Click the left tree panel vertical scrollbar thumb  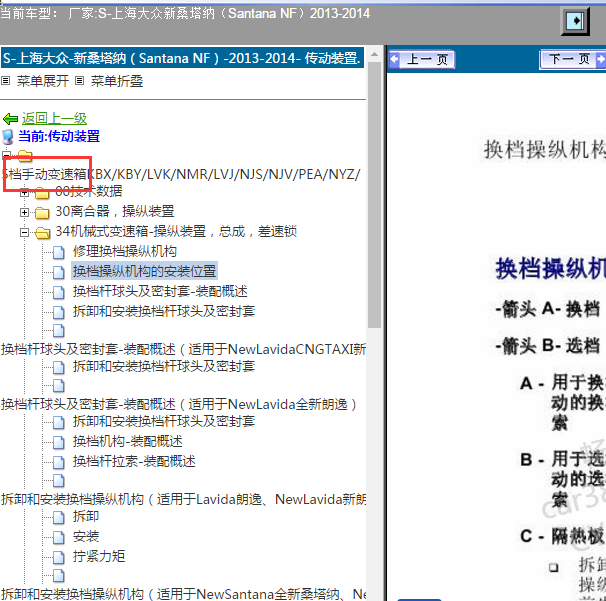click(374, 195)
